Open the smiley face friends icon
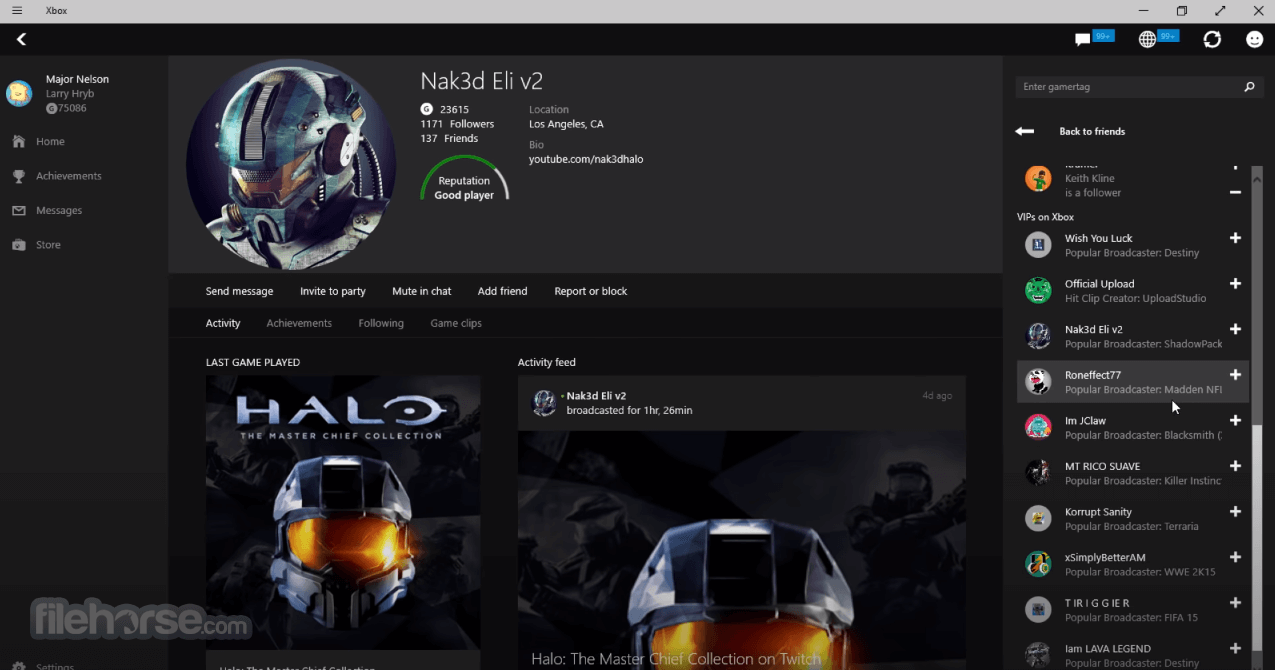 click(x=1254, y=39)
